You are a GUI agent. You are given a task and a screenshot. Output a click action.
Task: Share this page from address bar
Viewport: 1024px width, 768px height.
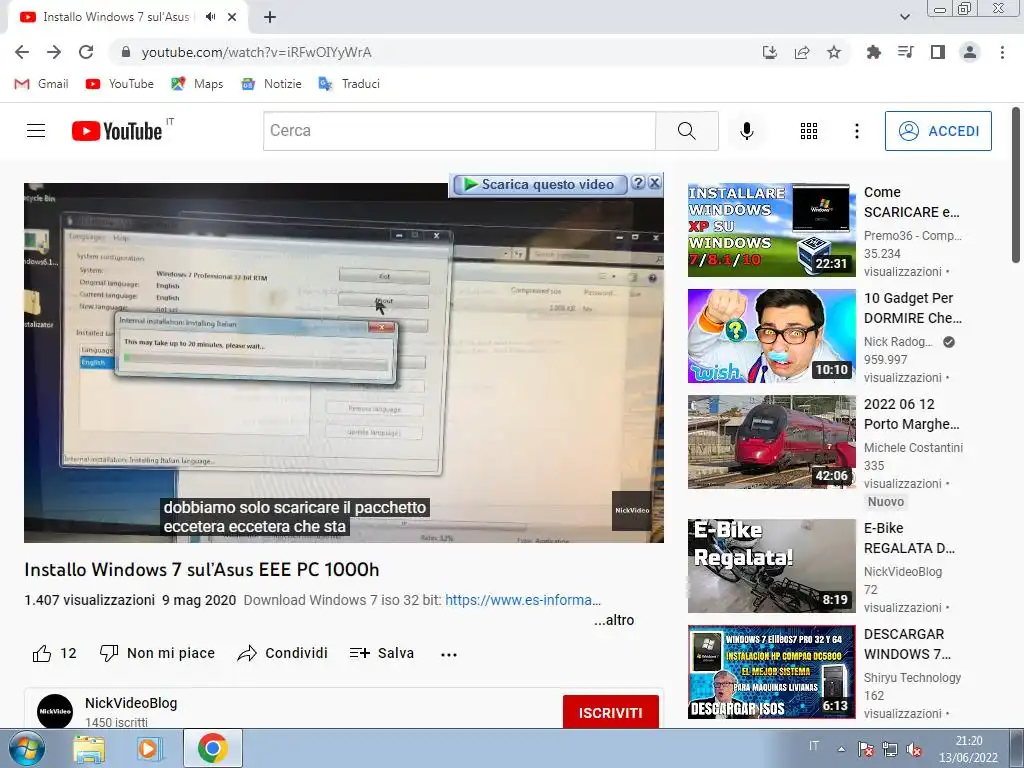tap(802, 52)
